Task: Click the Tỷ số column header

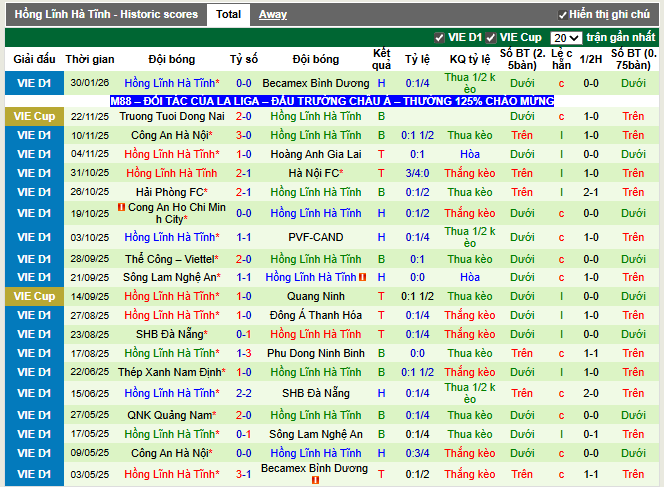Action: (x=243, y=59)
